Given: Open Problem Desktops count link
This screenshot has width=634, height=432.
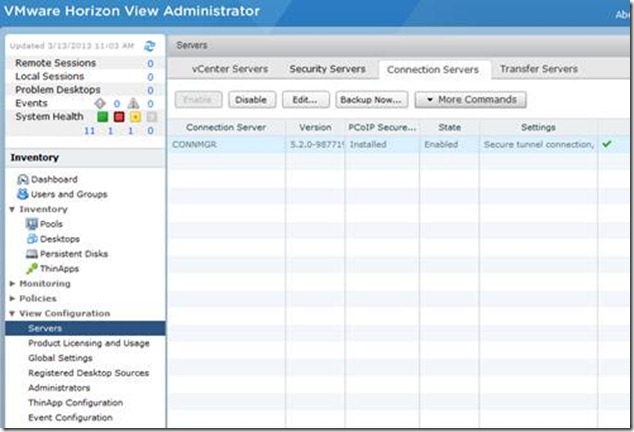Looking at the screenshot, I should click(150, 90).
